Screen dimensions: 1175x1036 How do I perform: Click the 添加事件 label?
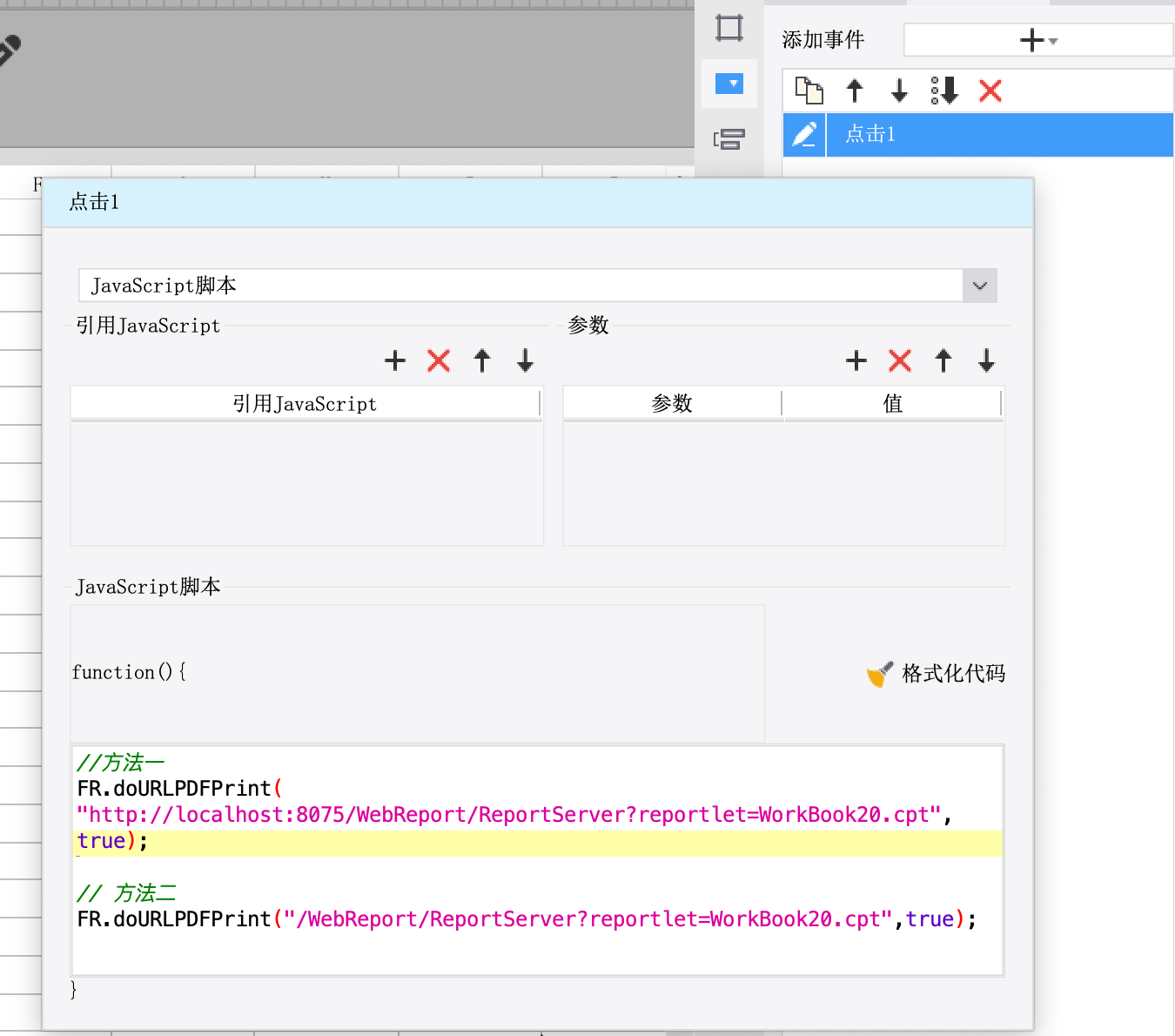point(822,40)
